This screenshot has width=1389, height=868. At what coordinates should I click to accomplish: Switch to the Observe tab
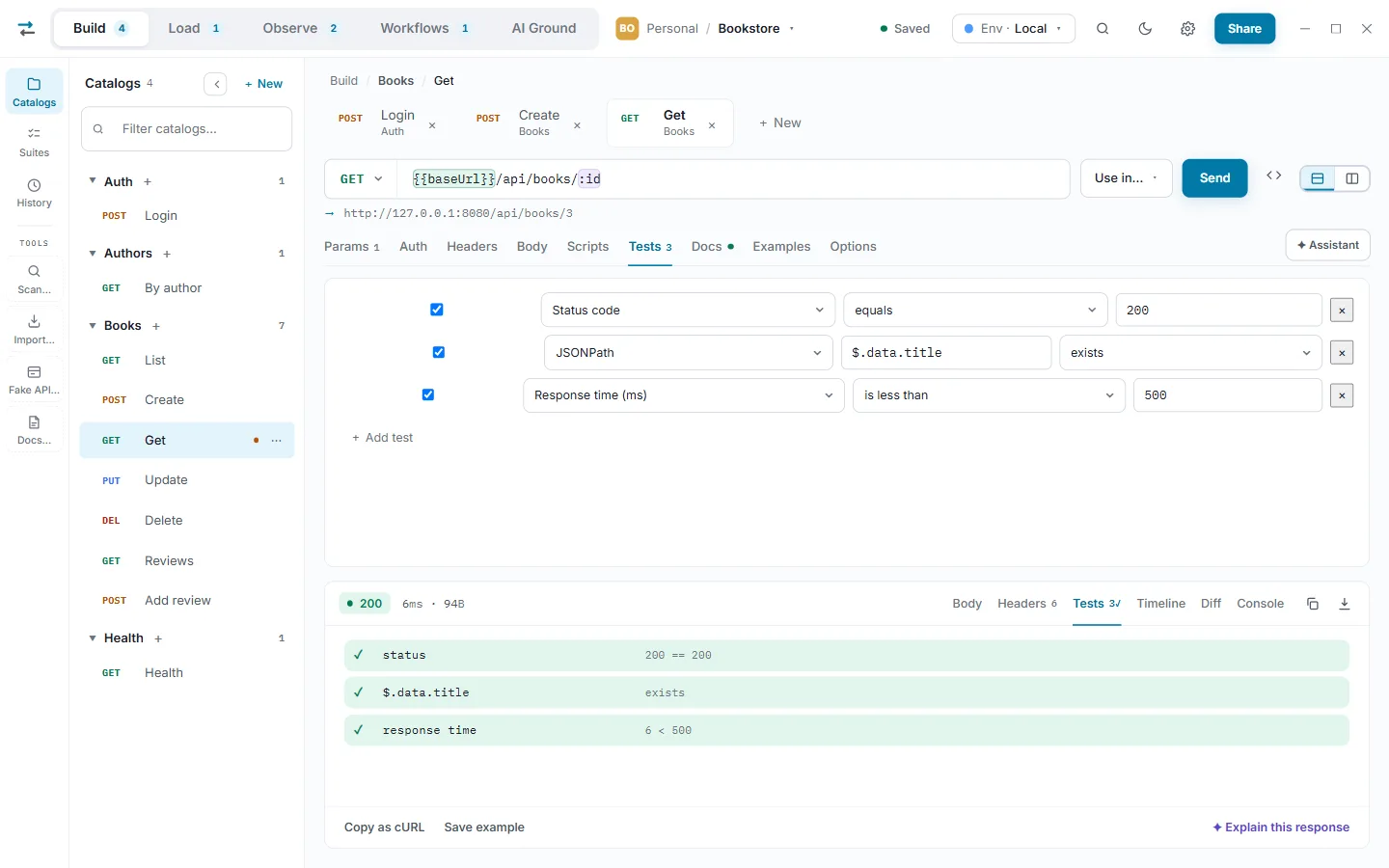[x=300, y=29]
